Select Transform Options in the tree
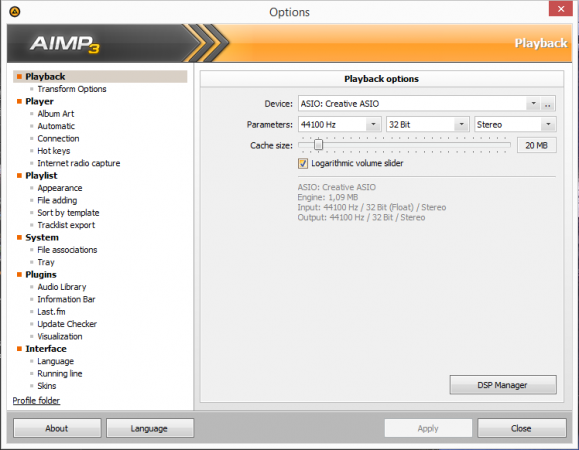 pyautogui.click(x=72, y=89)
